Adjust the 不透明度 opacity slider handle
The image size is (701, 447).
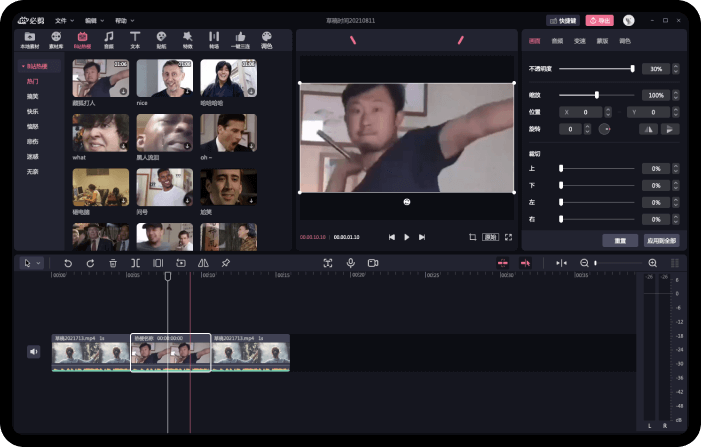pyautogui.click(x=632, y=69)
